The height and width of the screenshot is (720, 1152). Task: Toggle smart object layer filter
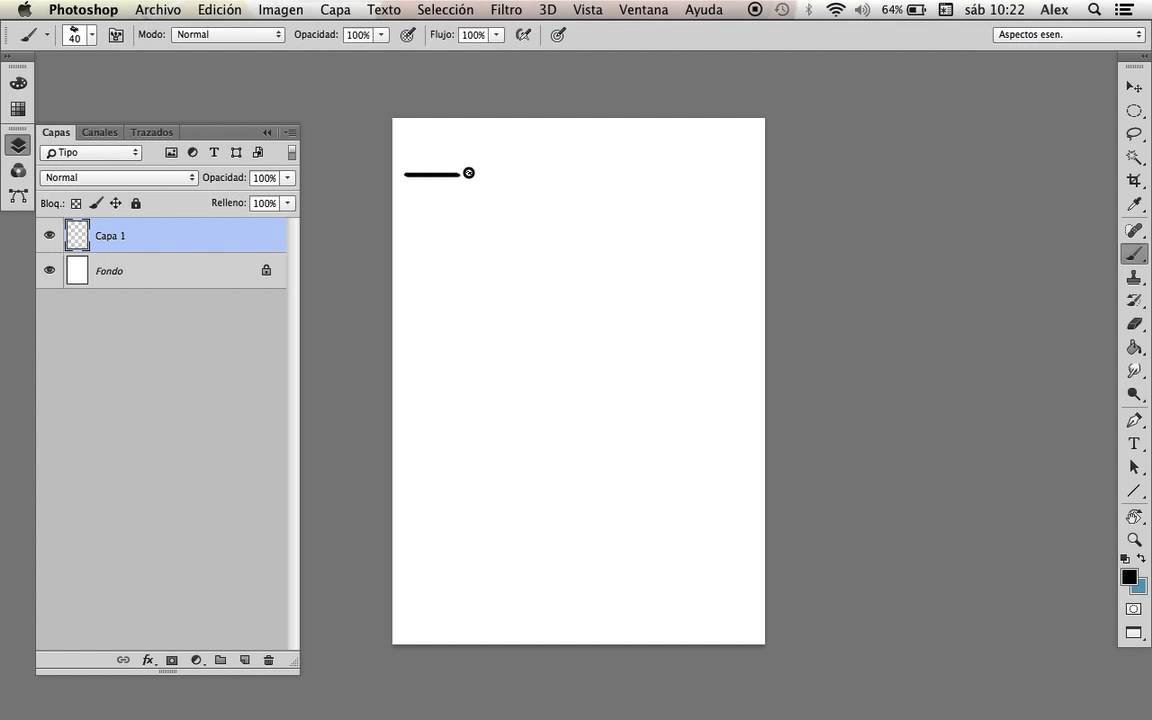click(x=258, y=153)
